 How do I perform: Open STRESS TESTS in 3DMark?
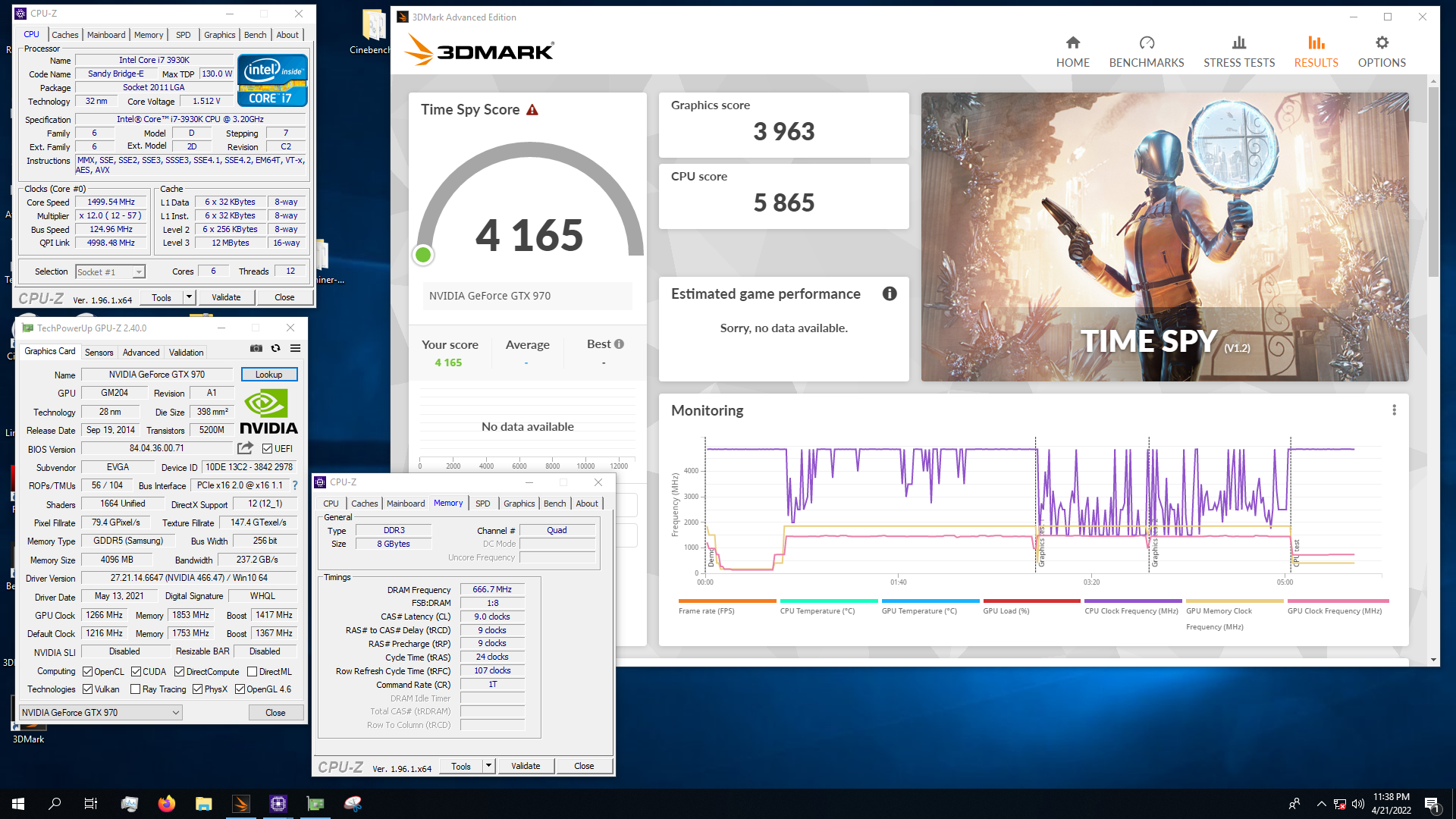pyautogui.click(x=1239, y=52)
